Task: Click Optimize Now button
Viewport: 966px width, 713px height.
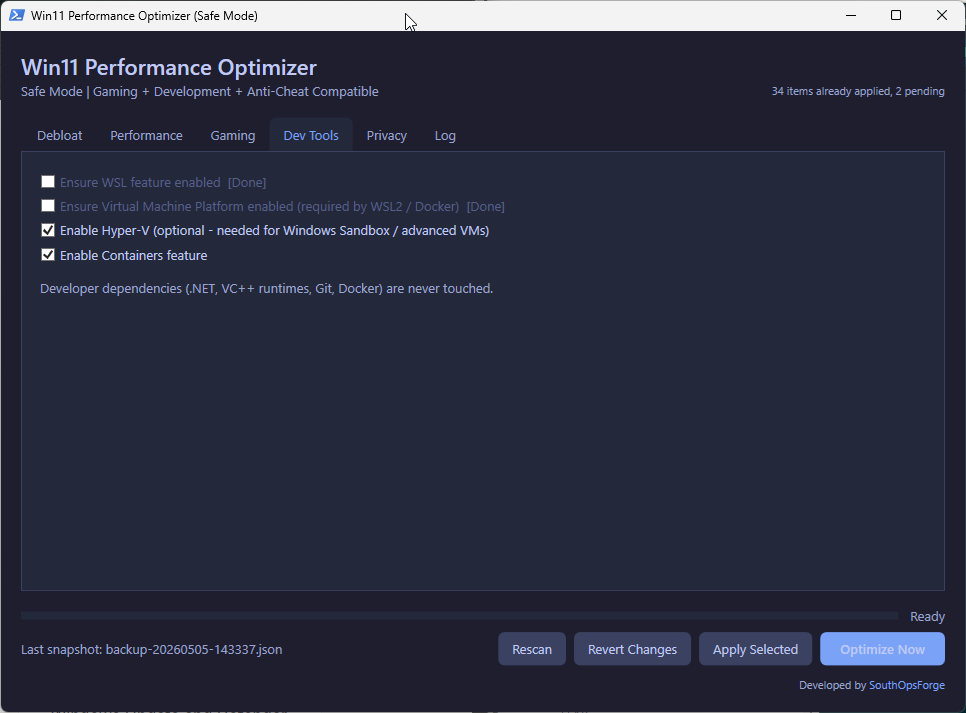Action: pos(882,649)
